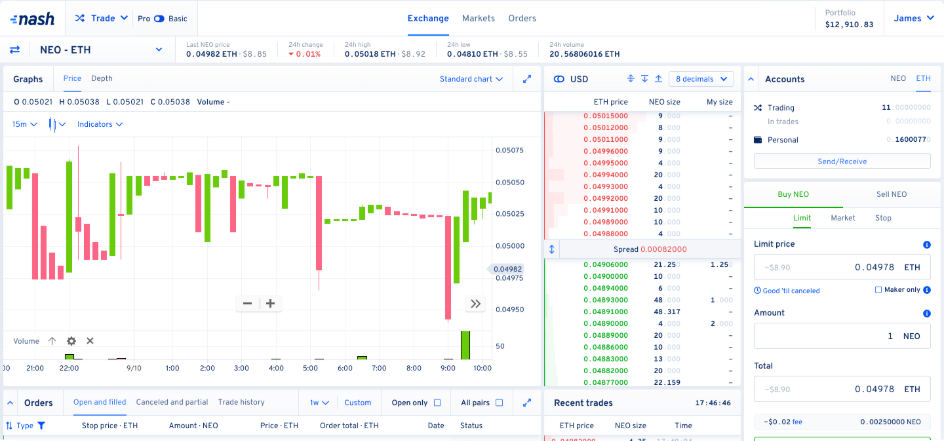944x441 pixels.
Task: Click the Trading account shuffle icon
Action: click(758, 108)
